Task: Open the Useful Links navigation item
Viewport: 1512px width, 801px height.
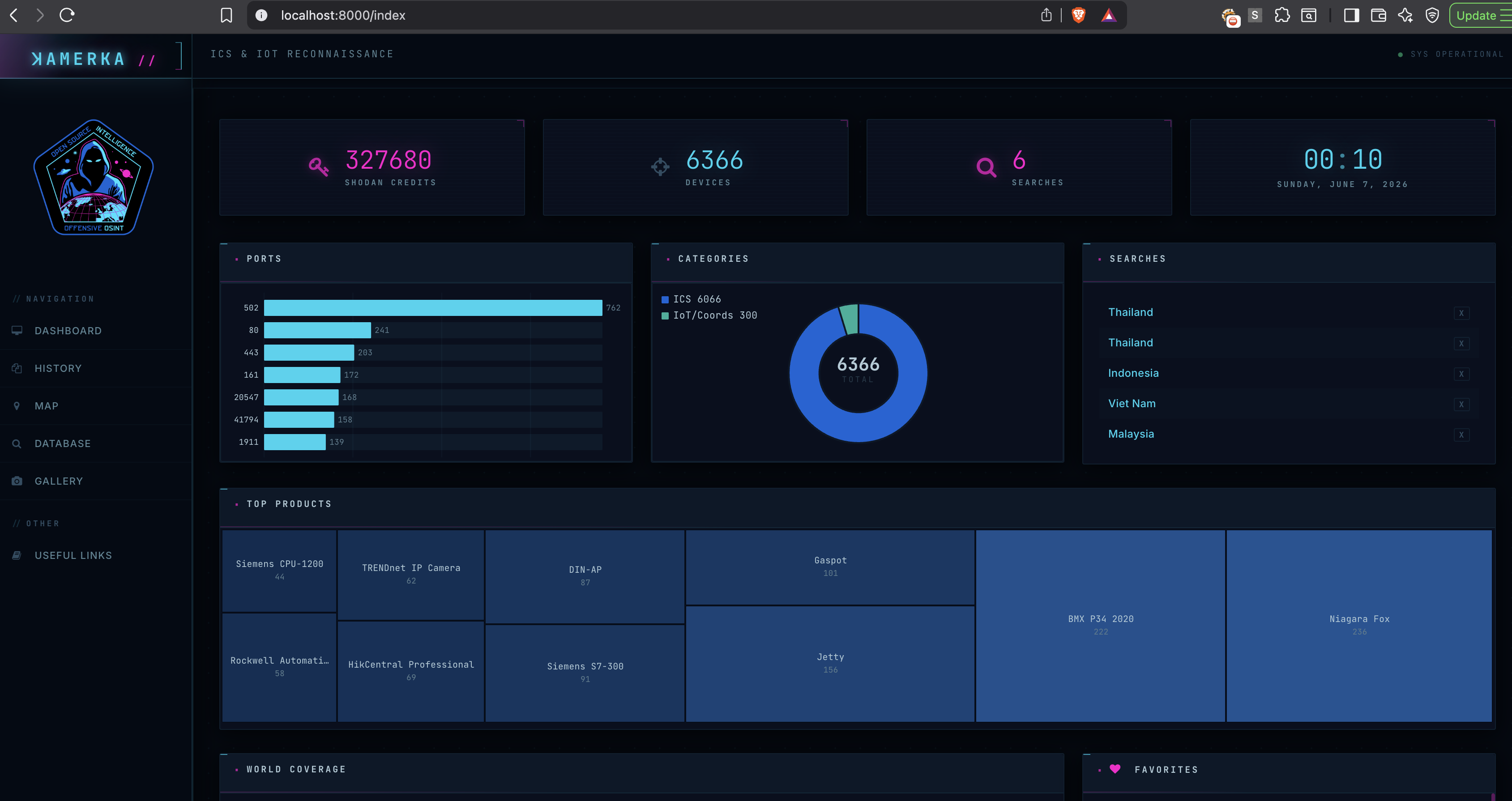Action: point(96,556)
